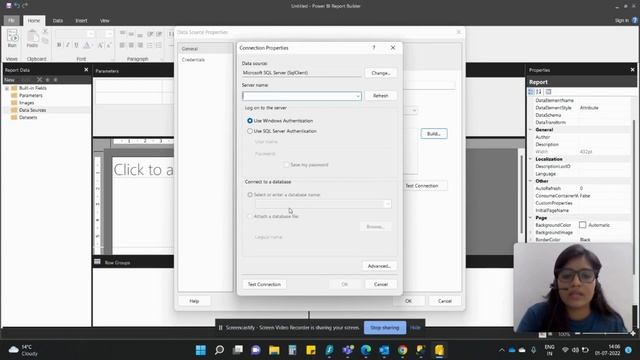
Task: Open the database name dropdown
Action: (387, 204)
